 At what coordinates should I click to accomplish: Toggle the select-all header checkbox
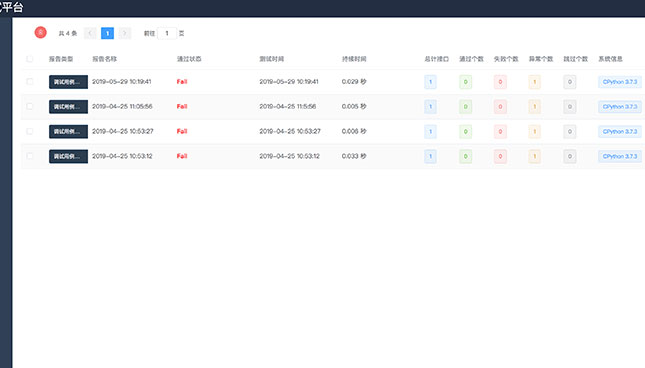(x=30, y=59)
